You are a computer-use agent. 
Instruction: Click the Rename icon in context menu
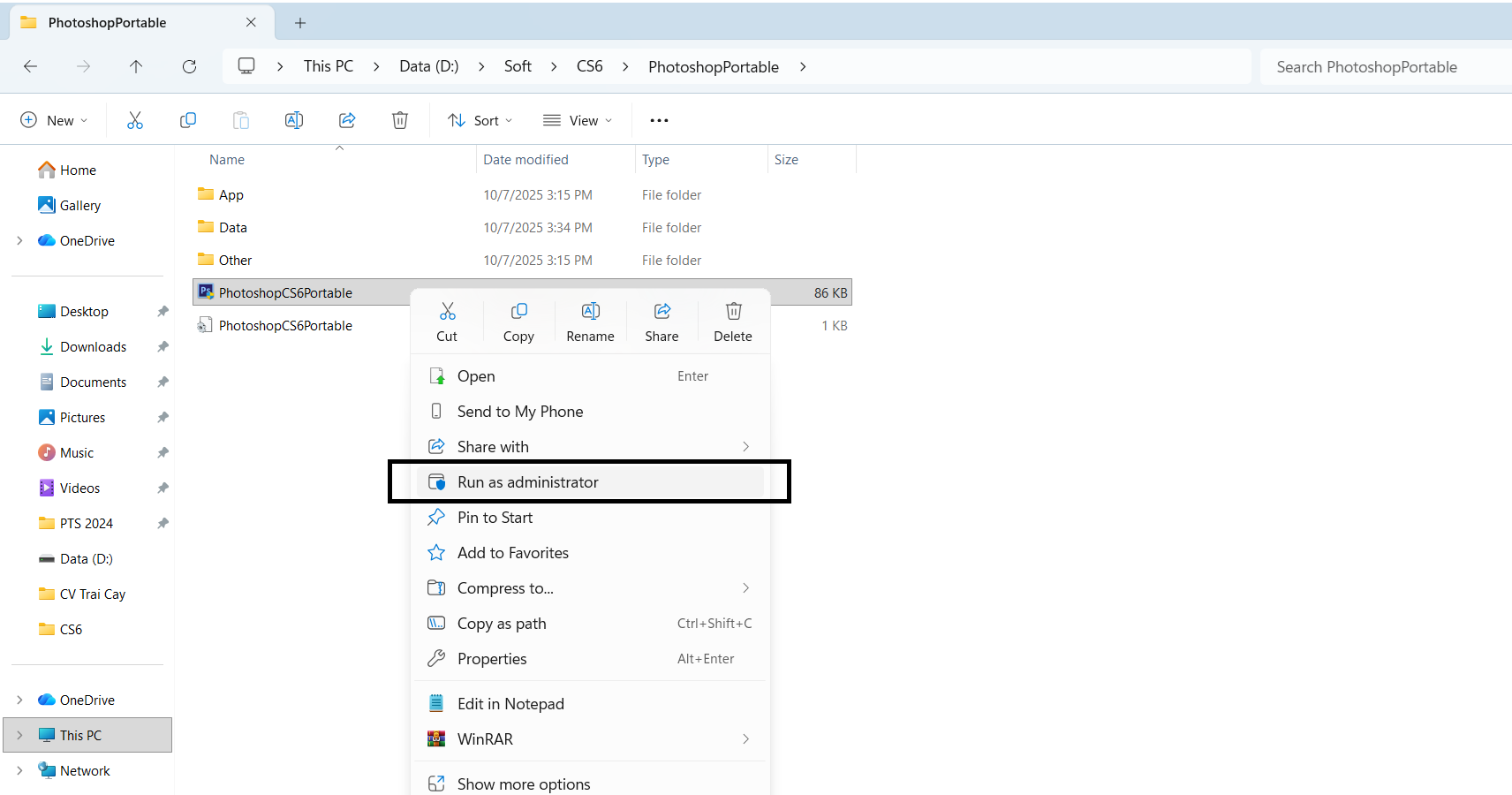click(x=590, y=322)
